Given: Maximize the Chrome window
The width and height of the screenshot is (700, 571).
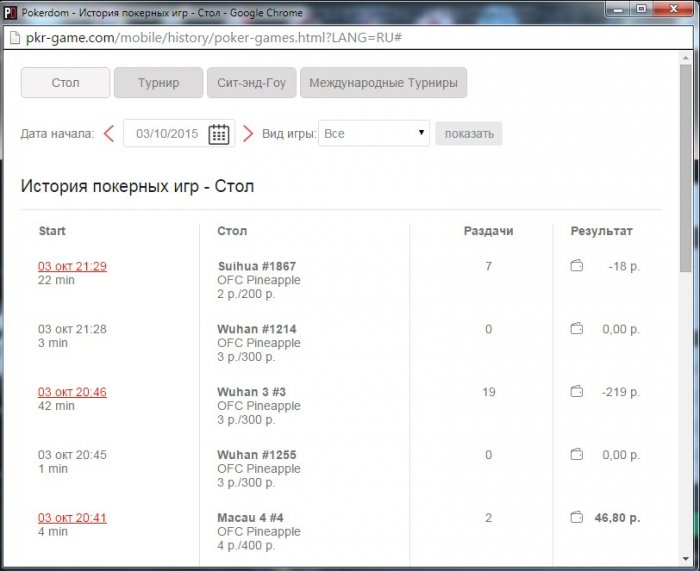Looking at the screenshot, I should click(642, 8).
